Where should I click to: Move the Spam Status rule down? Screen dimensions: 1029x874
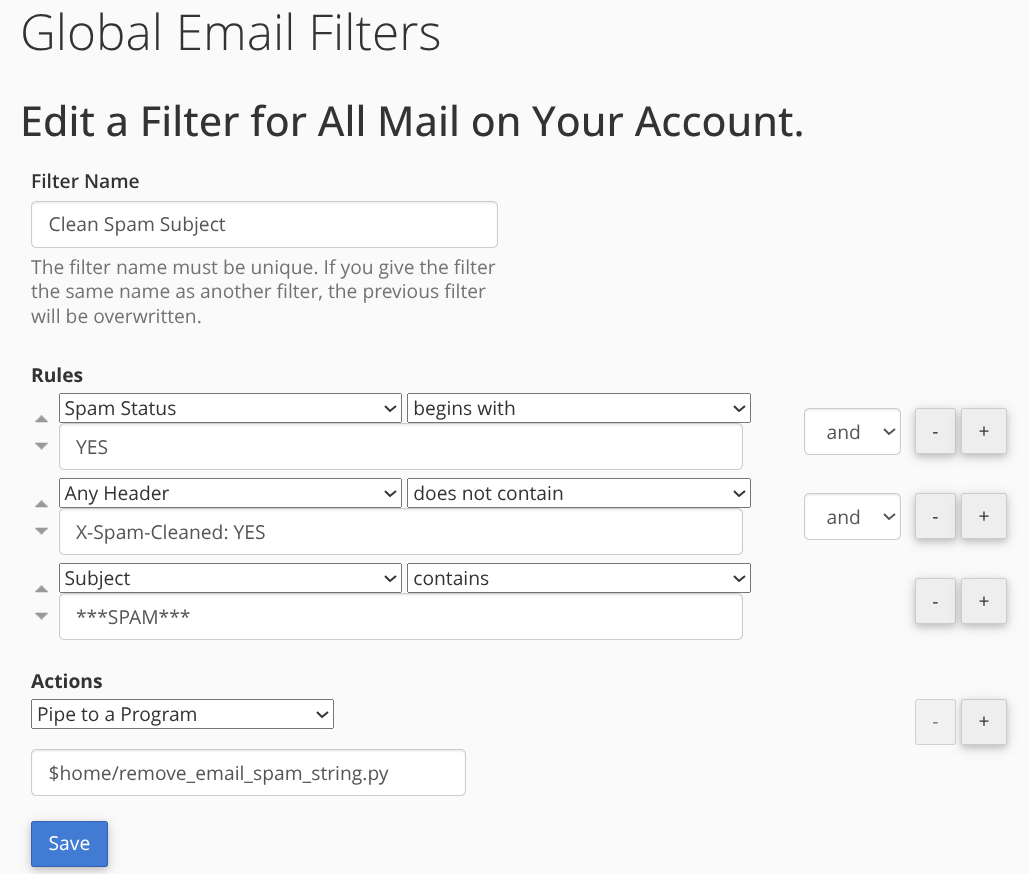click(41, 446)
